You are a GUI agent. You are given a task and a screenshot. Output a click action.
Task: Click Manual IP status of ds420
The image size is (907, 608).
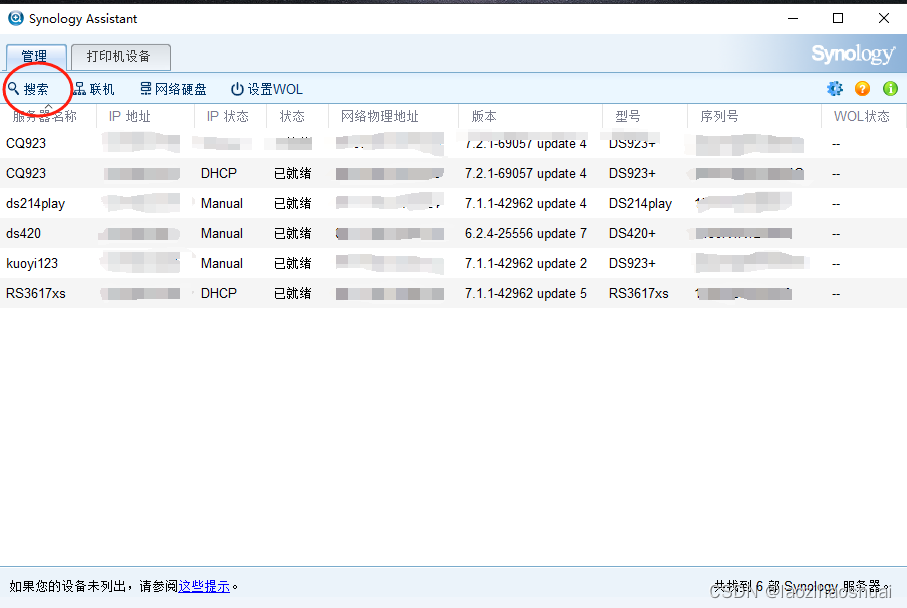point(222,234)
